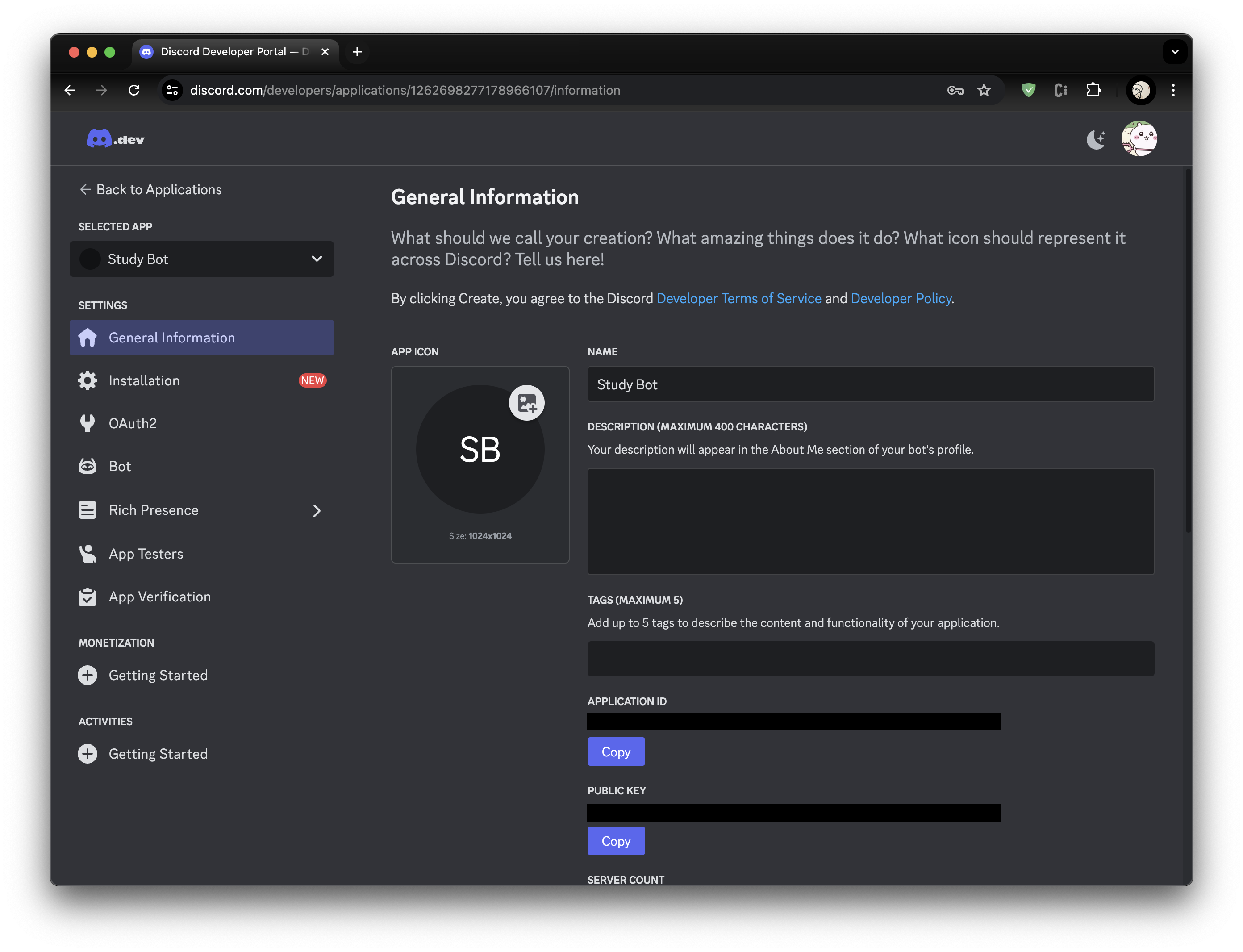This screenshot has height=952, width=1243.
Task: Open the password manager key icon
Action: (x=955, y=90)
